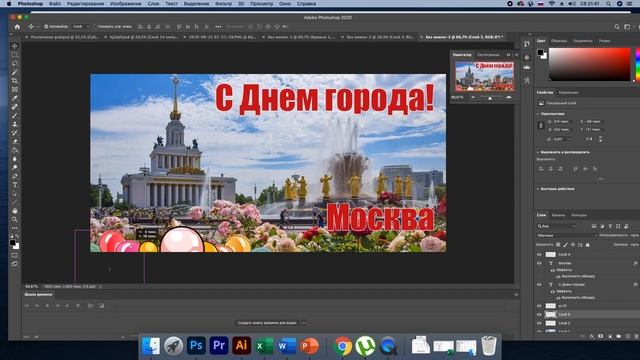Add a layer mask from Layers panel footer

[x=600, y=336]
